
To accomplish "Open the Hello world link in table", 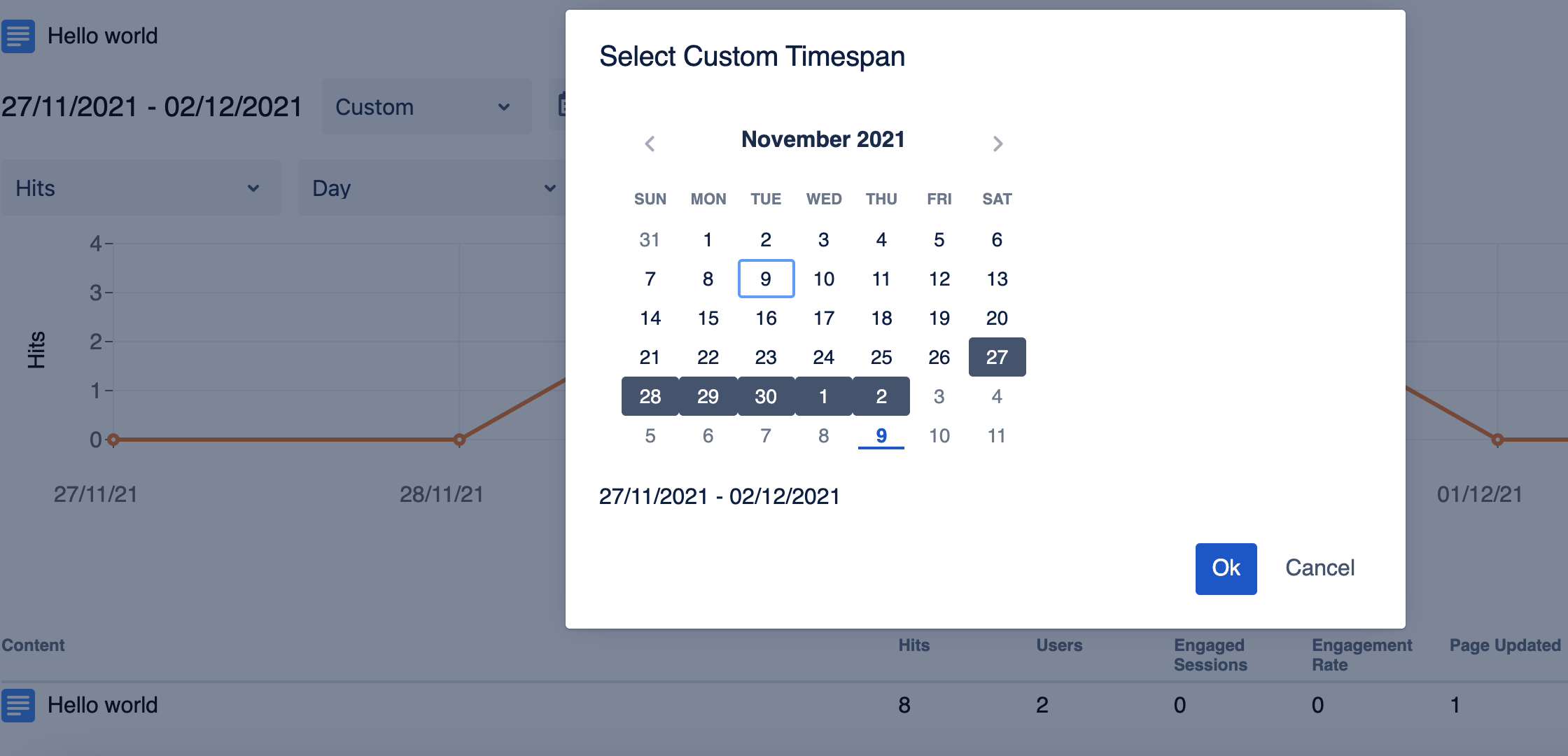I will coord(103,705).
